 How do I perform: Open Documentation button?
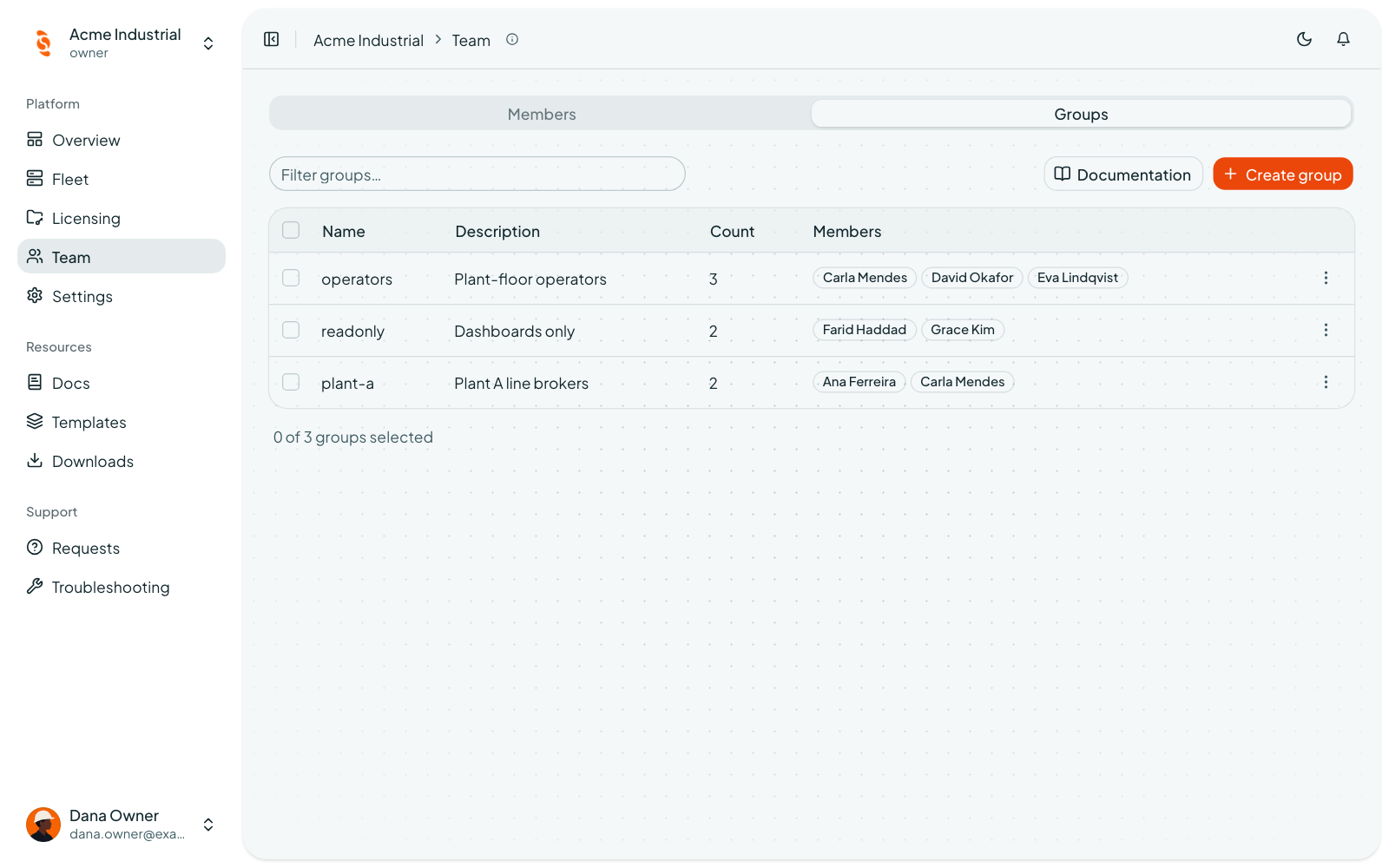point(1123,174)
